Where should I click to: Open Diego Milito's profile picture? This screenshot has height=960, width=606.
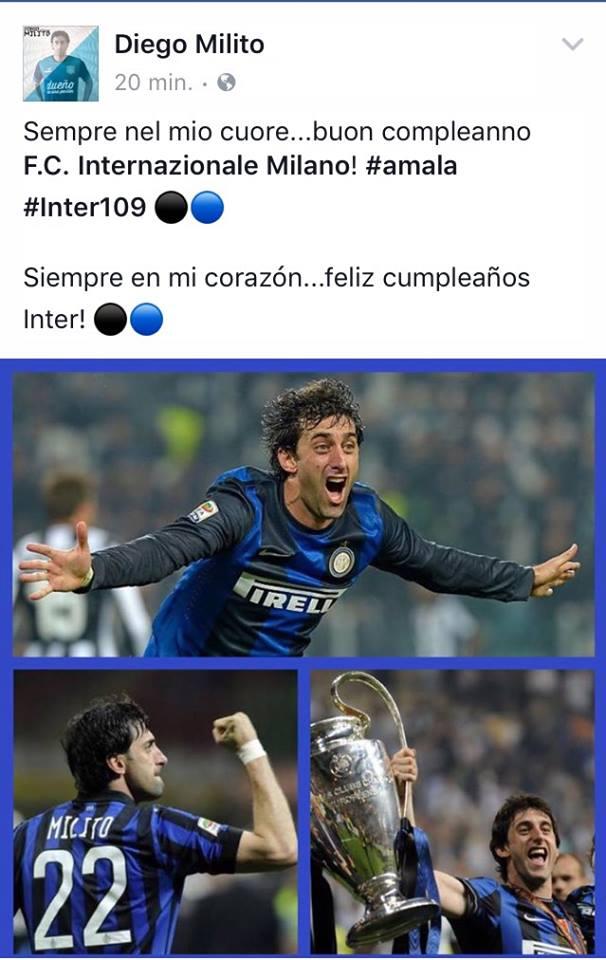click(x=61, y=64)
